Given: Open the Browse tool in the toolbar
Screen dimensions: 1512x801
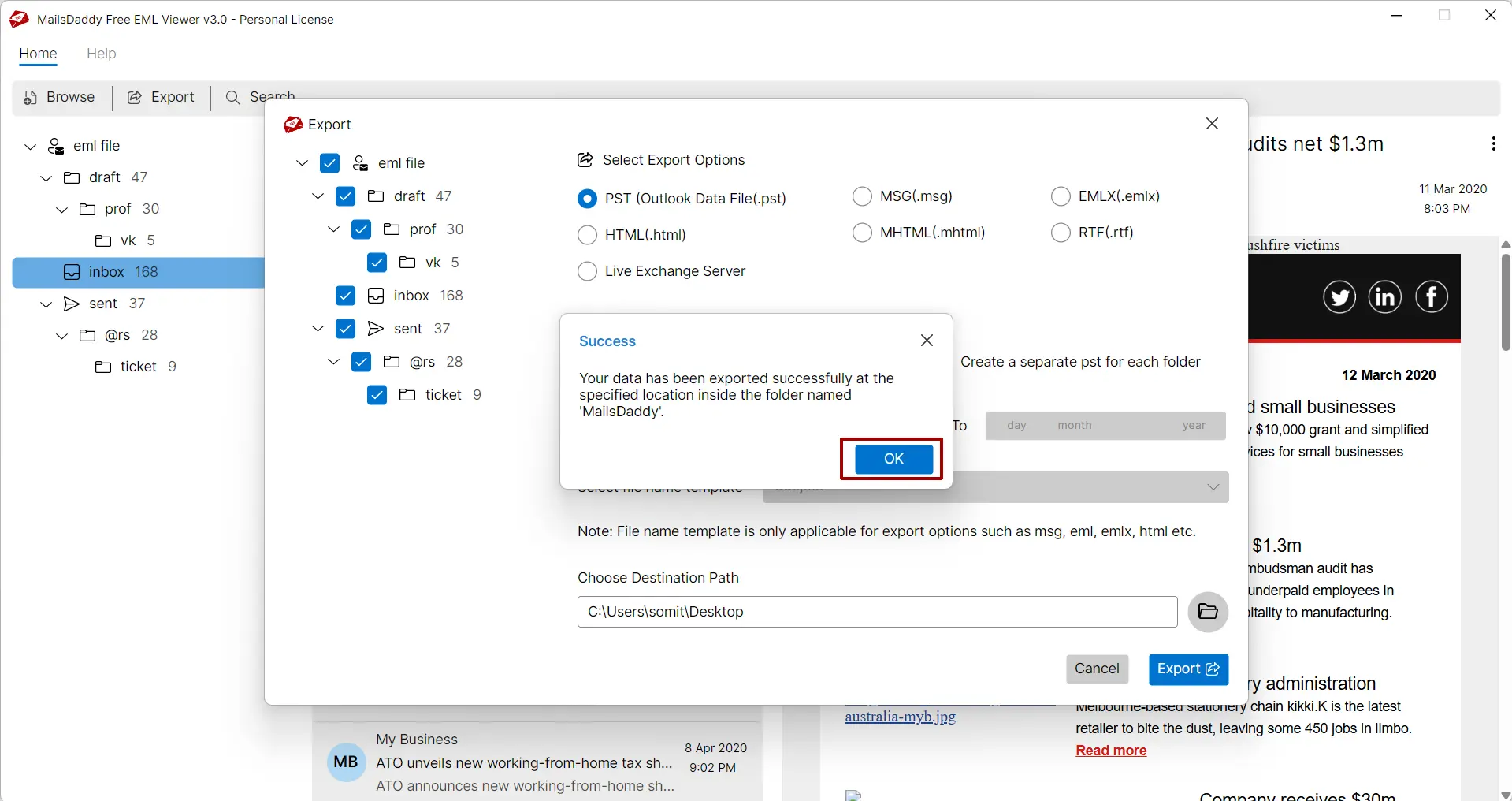Looking at the screenshot, I should point(61,97).
